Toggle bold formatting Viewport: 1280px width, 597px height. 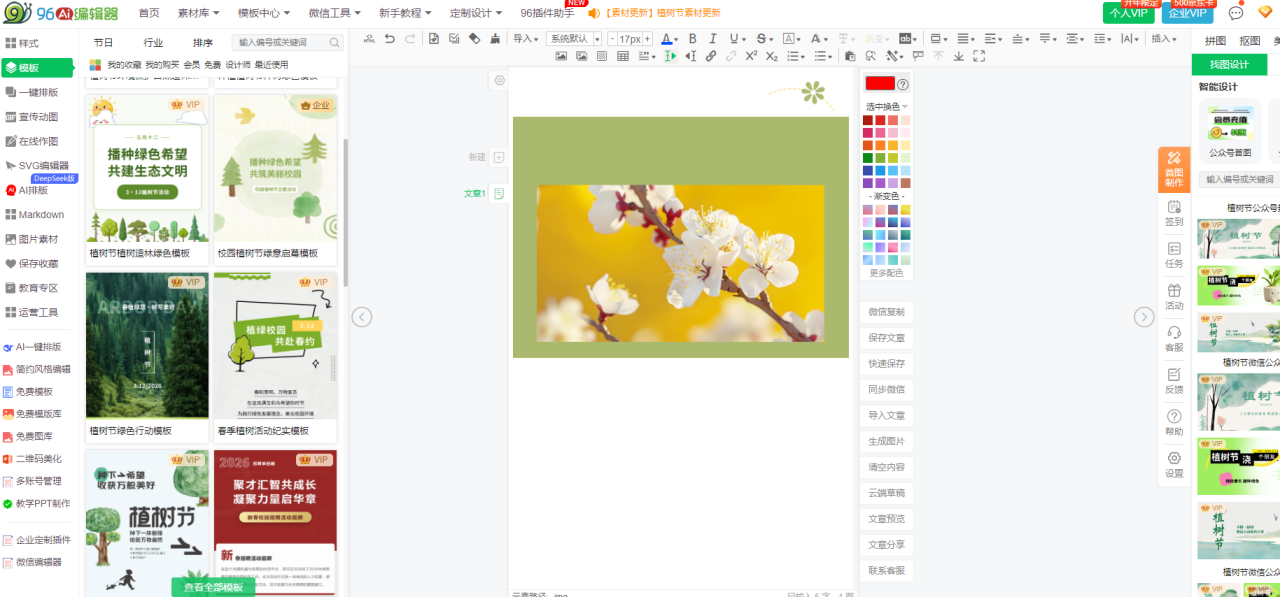pos(692,39)
